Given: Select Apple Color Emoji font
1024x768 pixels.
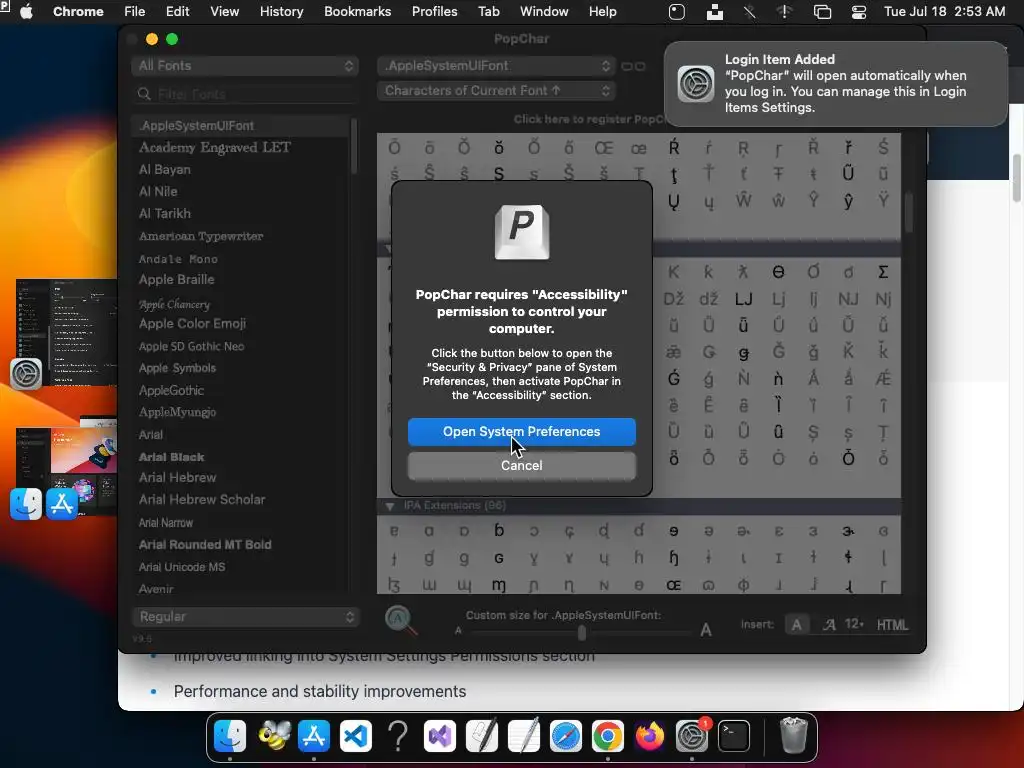Looking at the screenshot, I should pyautogui.click(x=192, y=324).
